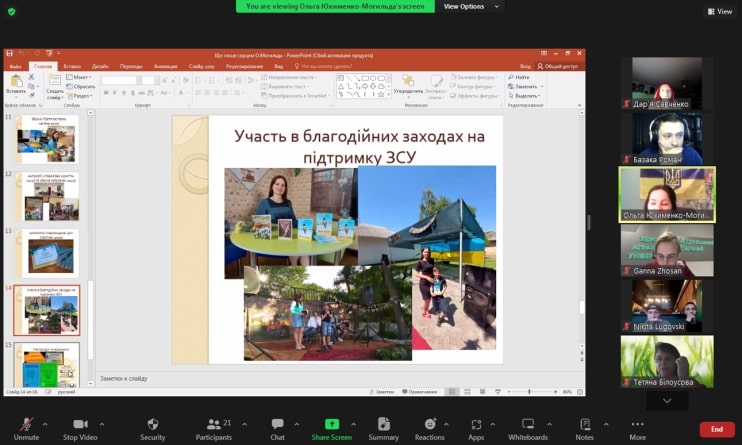This screenshot has width=742, height=445.
Task: Click Сбросить reset slide button
Action: click(81, 86)
